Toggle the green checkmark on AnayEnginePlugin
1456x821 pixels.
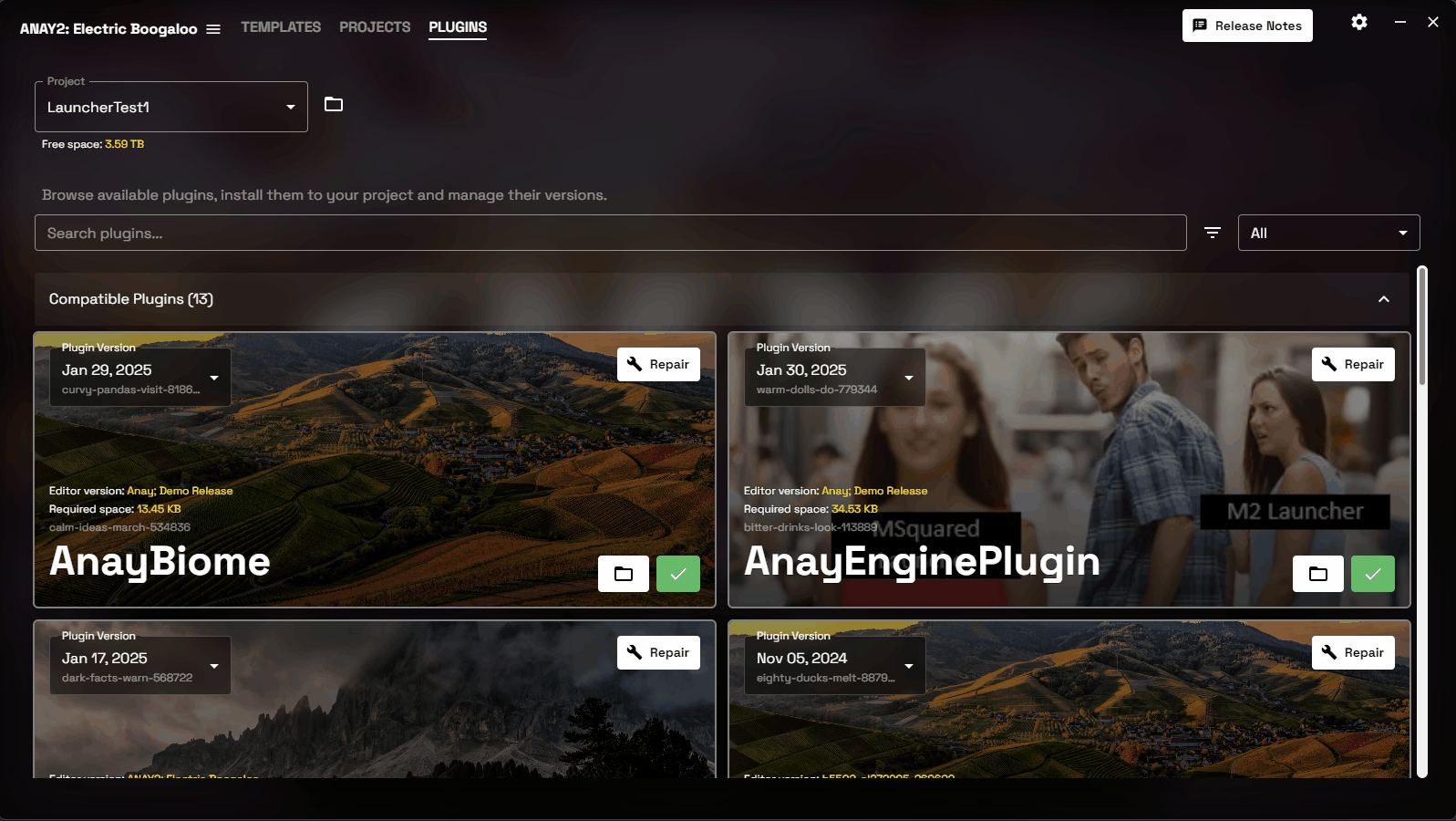click(1373, 574)
